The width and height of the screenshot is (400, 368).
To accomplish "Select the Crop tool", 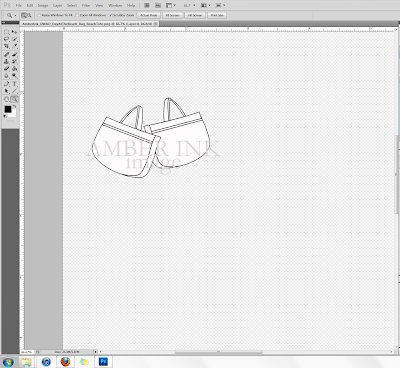I will (6, 46).
